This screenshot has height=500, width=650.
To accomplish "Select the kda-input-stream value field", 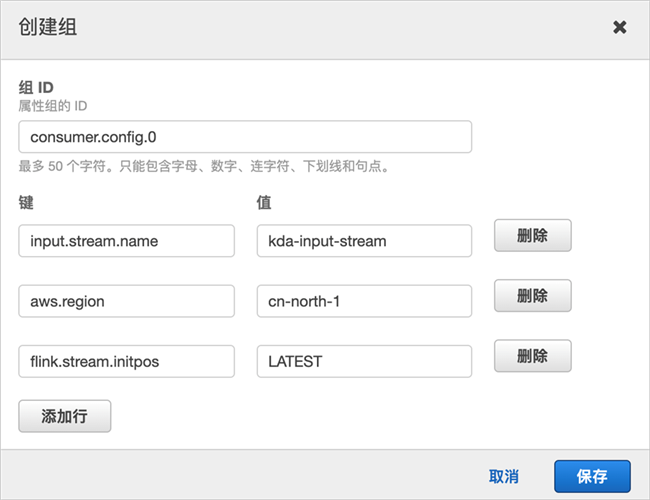I will [364, 241].
